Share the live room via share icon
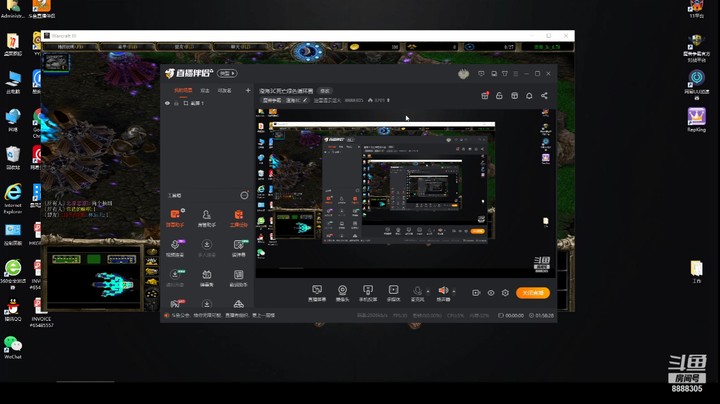 (544, 95)
